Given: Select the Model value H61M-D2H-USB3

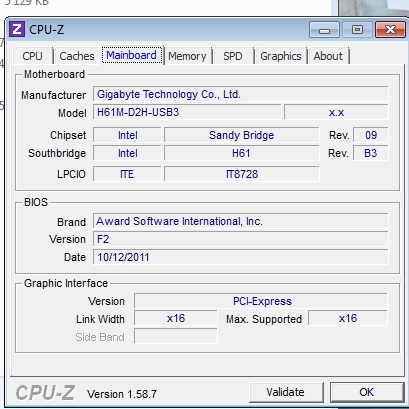Looking at the screenshot, I should [x=187, y=112].
